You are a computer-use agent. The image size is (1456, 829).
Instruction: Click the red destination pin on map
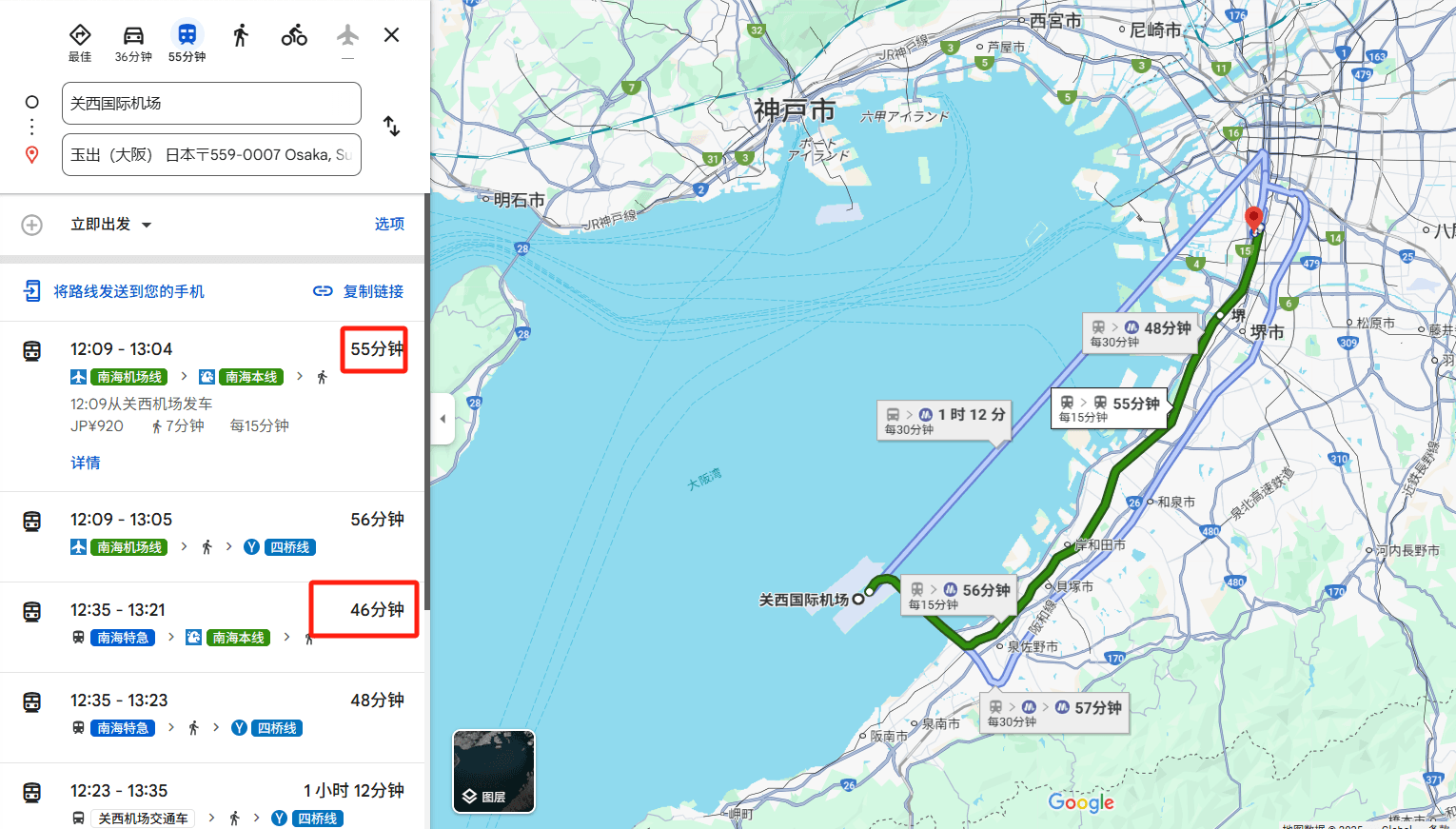1254,220
